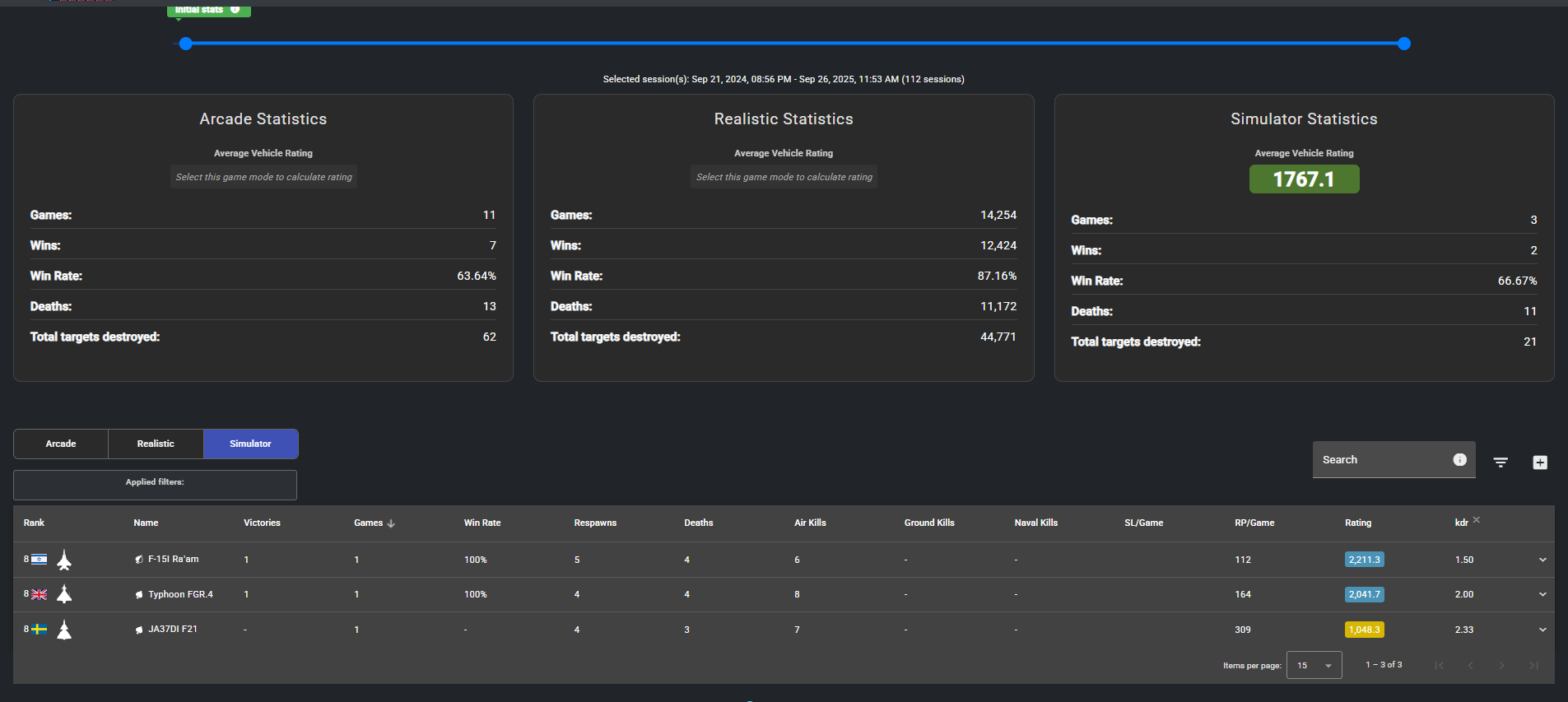Open the Items per page dropdown
The height and width of the screenshot is (702, 1568).
click(x=1314, y=665)
